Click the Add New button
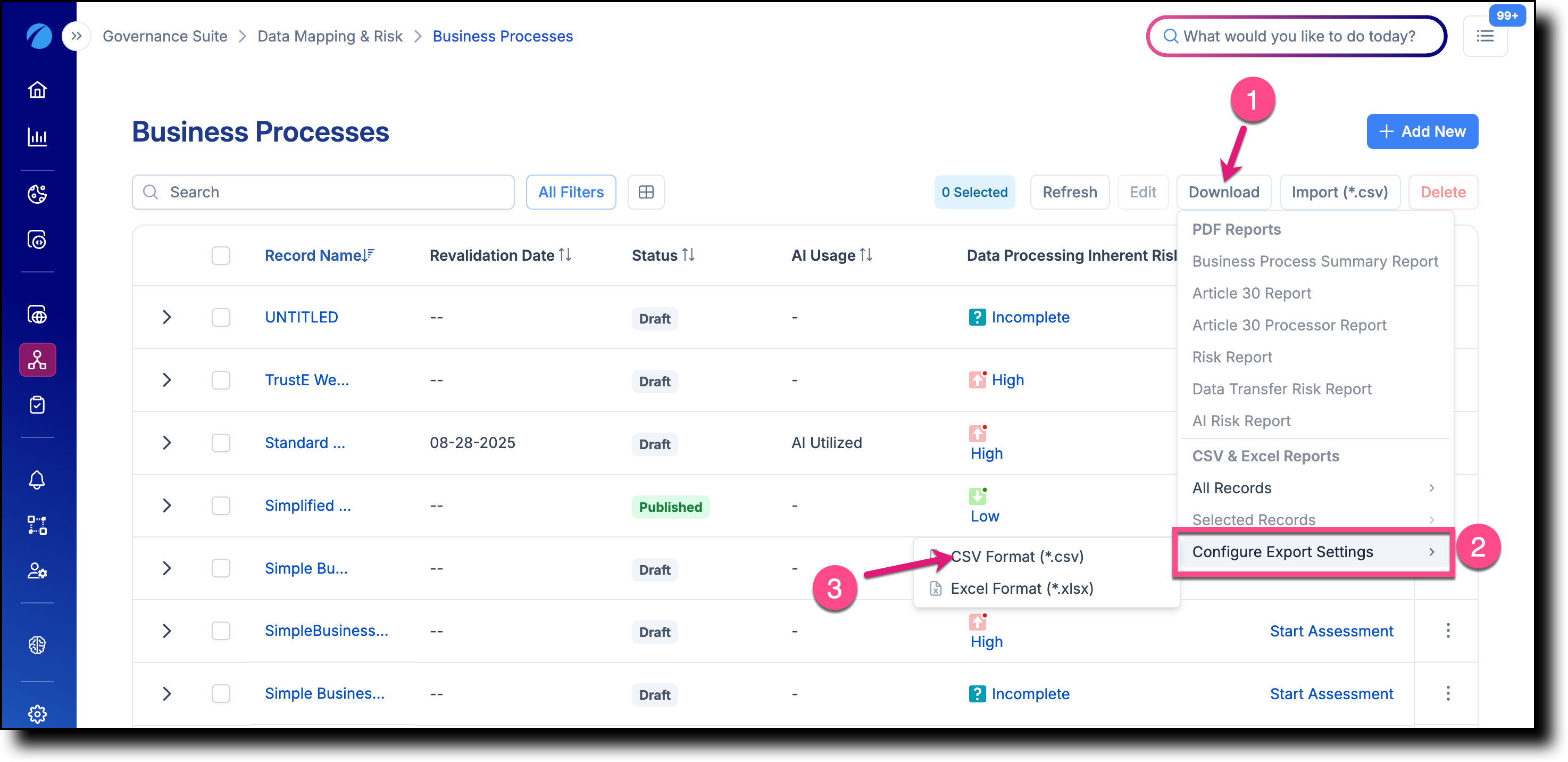The width and height of the screenshot is (1568, 762). click(x=1422, y=131)
